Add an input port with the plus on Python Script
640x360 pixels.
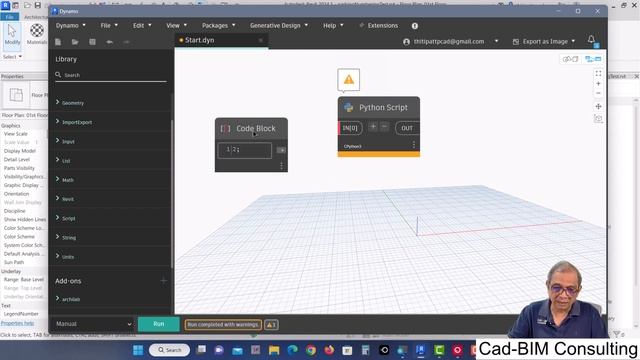click(373, 127)
